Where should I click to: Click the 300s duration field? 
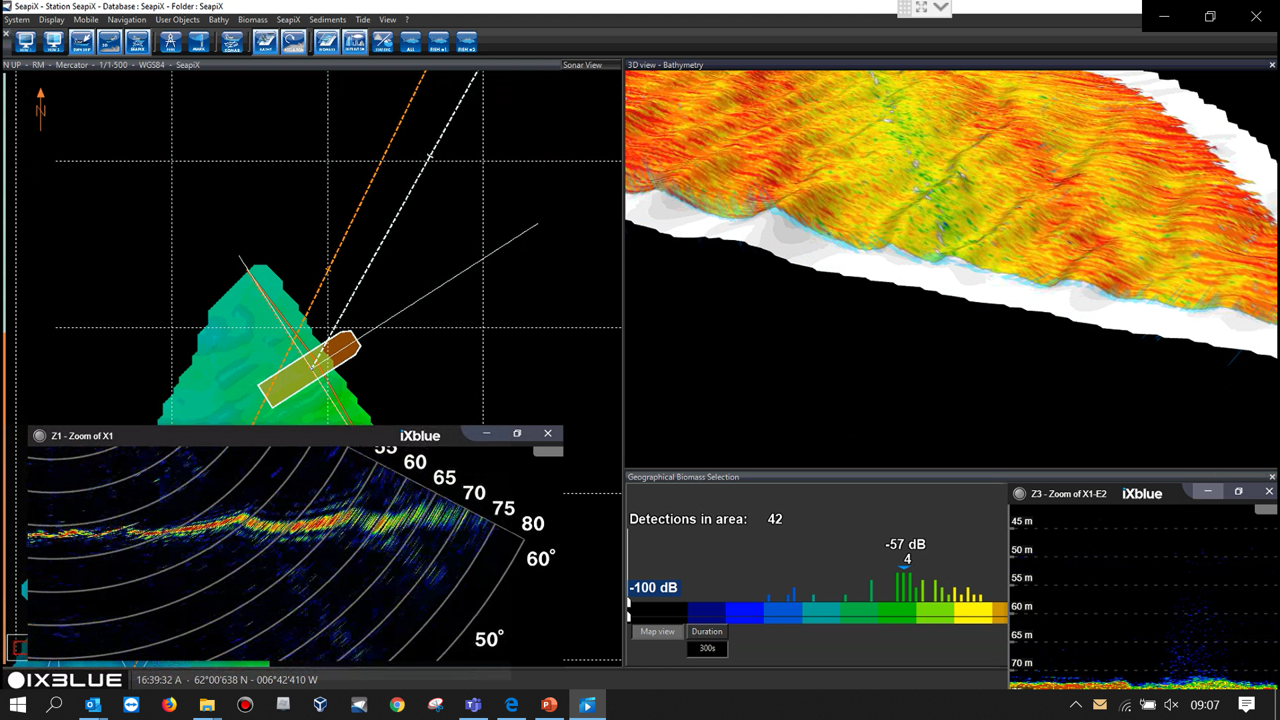click(x=707, y=649)
